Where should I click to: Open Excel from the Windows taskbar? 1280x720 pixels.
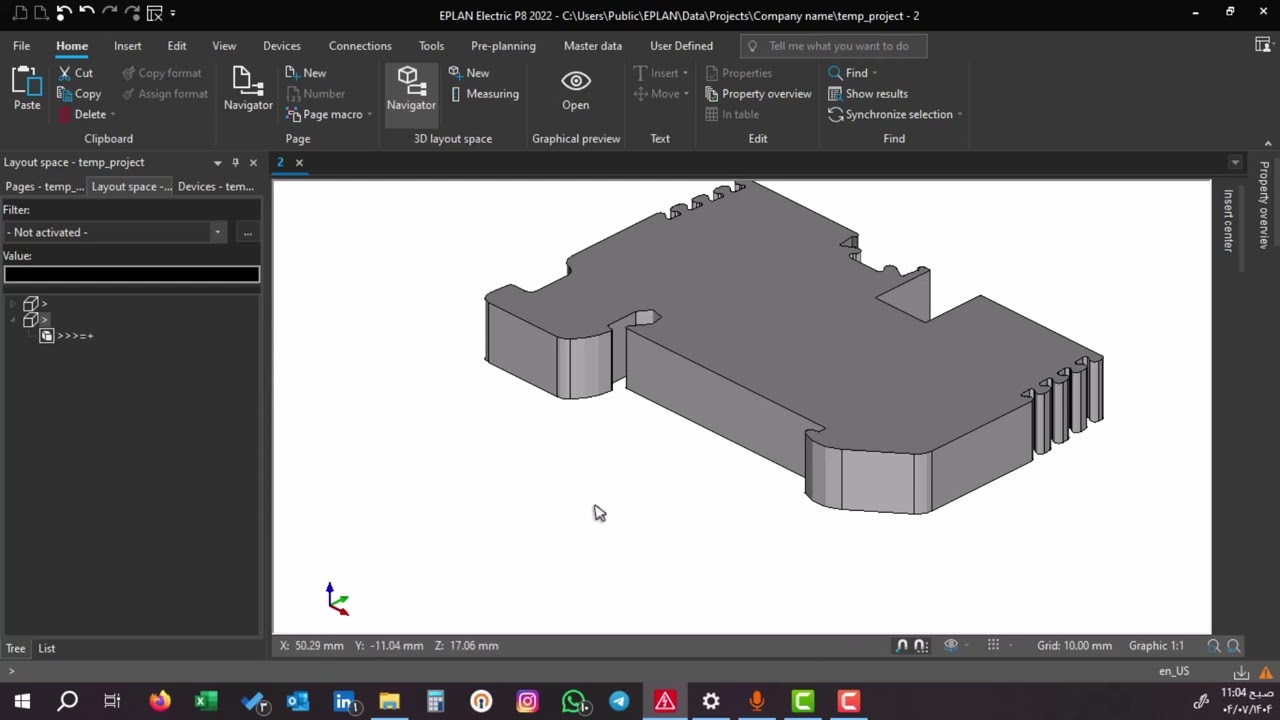click(x=206, y=701)
